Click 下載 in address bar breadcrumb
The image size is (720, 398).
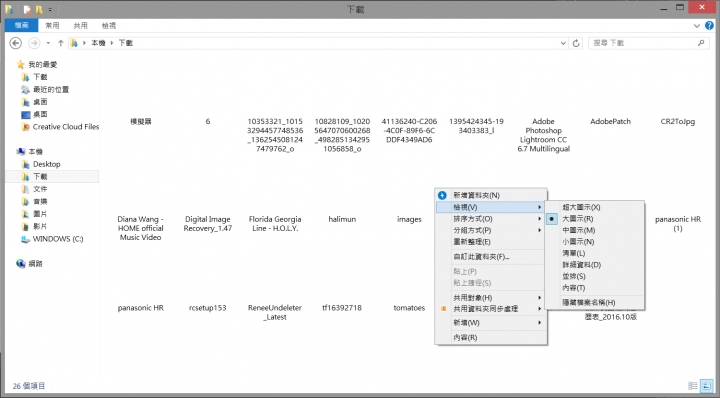[x=126, y=43]
